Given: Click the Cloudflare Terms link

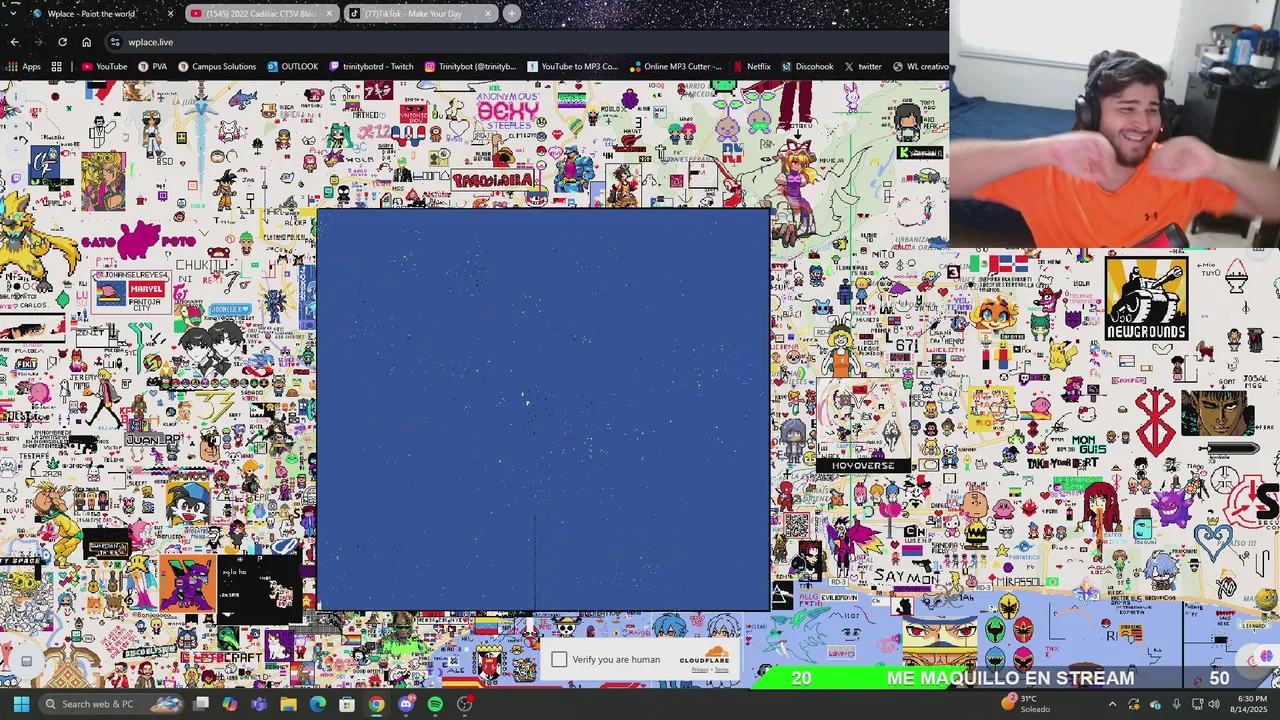Looking at the screenshot, I should (x=722, y=670).
